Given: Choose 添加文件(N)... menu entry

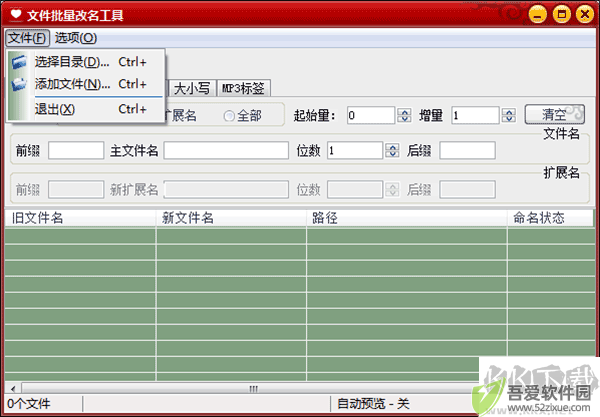Looking at the screenshot, I should pyautogui.click(x=86, y=84).
